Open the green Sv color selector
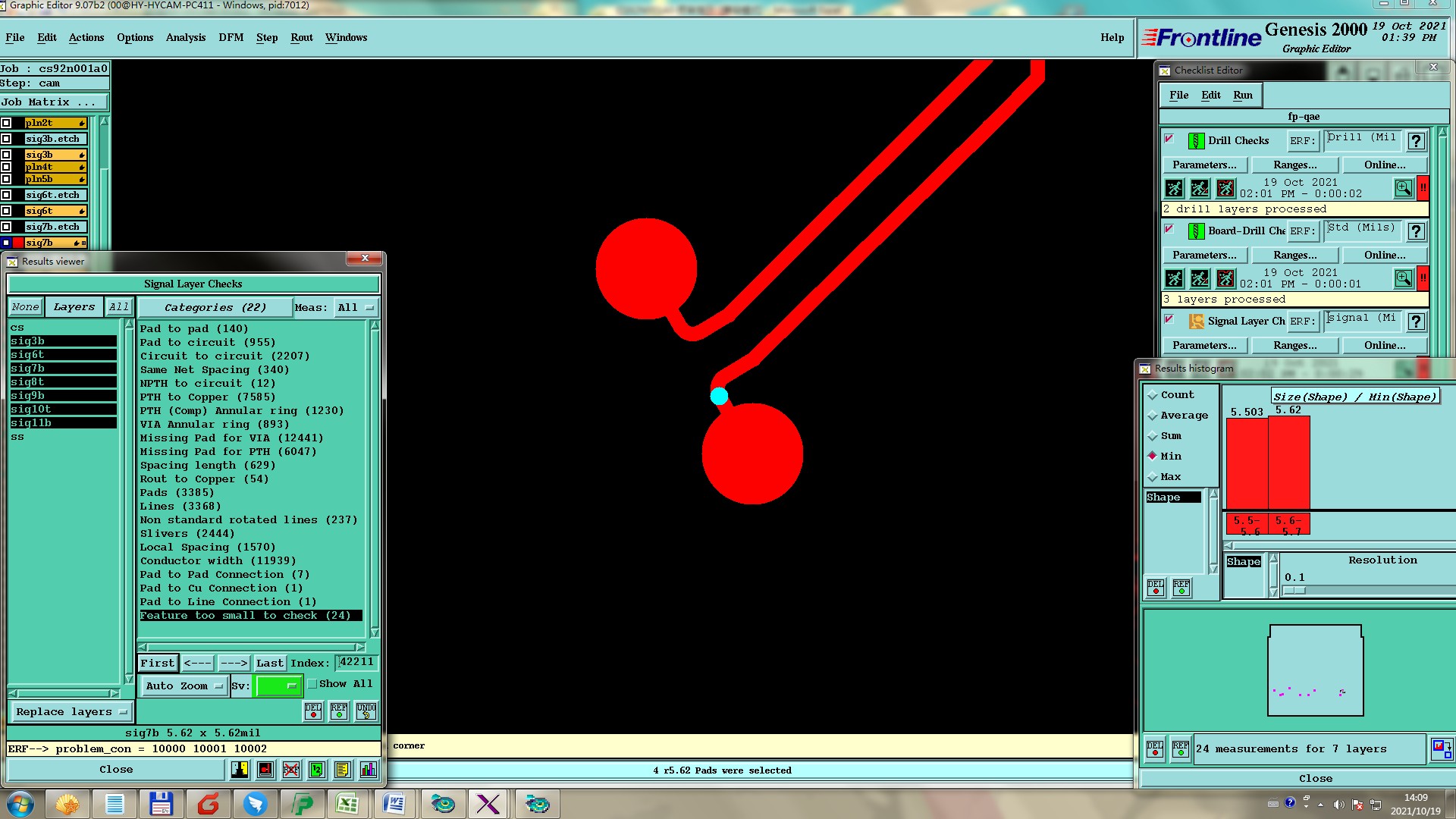Image resolution: width=1456 pixels, height=819 pixels. (x=278, y=686)
